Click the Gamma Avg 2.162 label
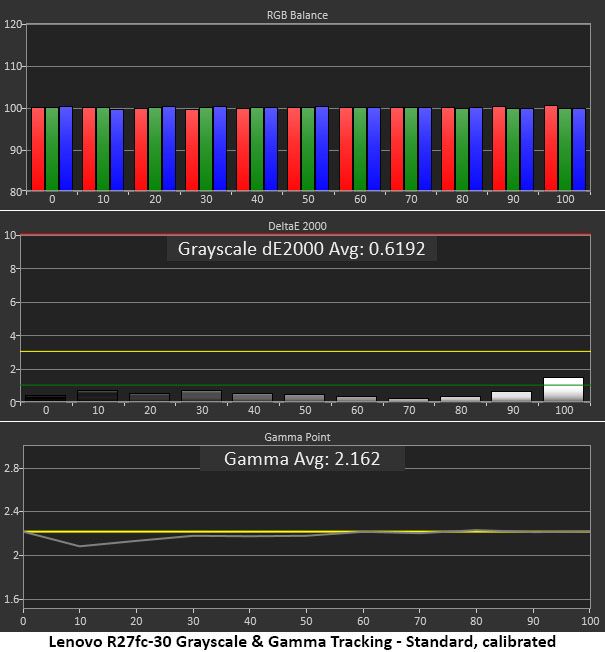The height and width of the screenshot is (652, 605). 302,459
